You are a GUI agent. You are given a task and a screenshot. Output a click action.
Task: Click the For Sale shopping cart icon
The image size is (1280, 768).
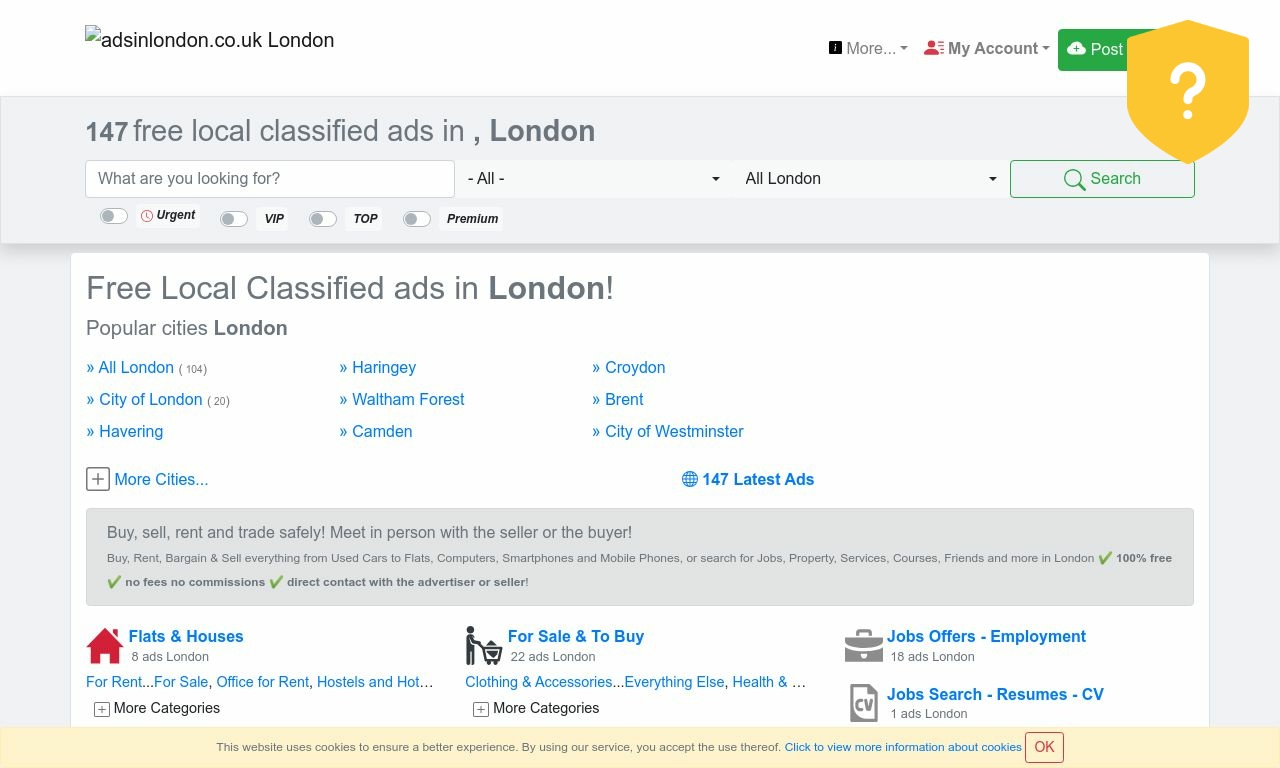(x=483, y=646)
